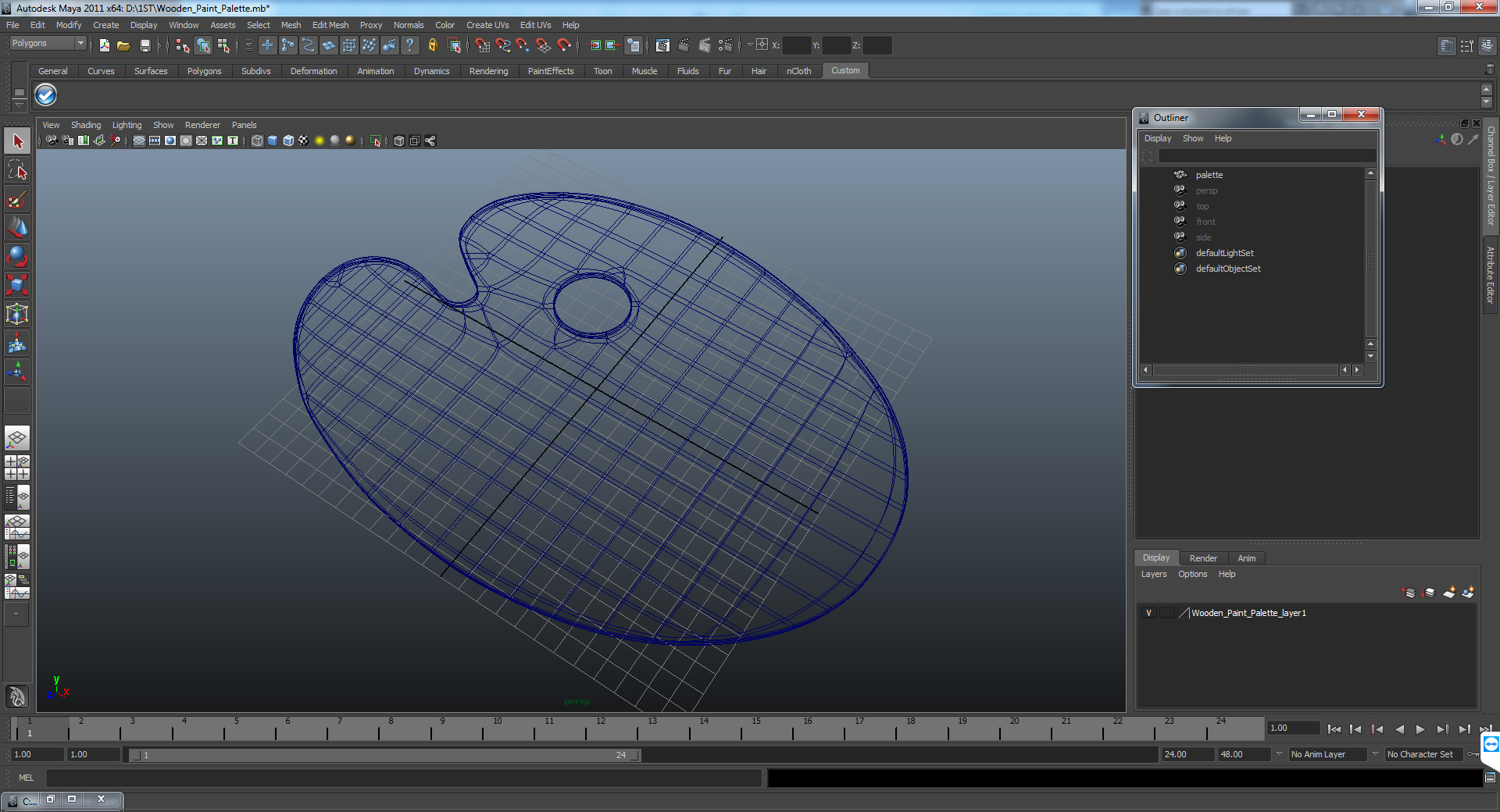Click Select Camera icon in viewport toolbar
Screen dimensions: 1500x812
[52, 141]
